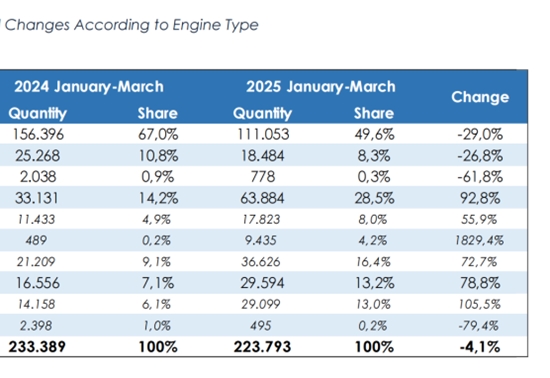
Task: Click the 2024 January-March column header
Action: click(x=89, y=87)
